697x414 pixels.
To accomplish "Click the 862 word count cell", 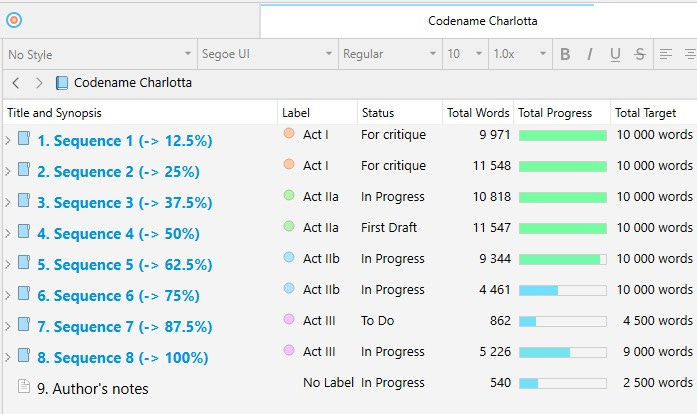I will 500,321.
